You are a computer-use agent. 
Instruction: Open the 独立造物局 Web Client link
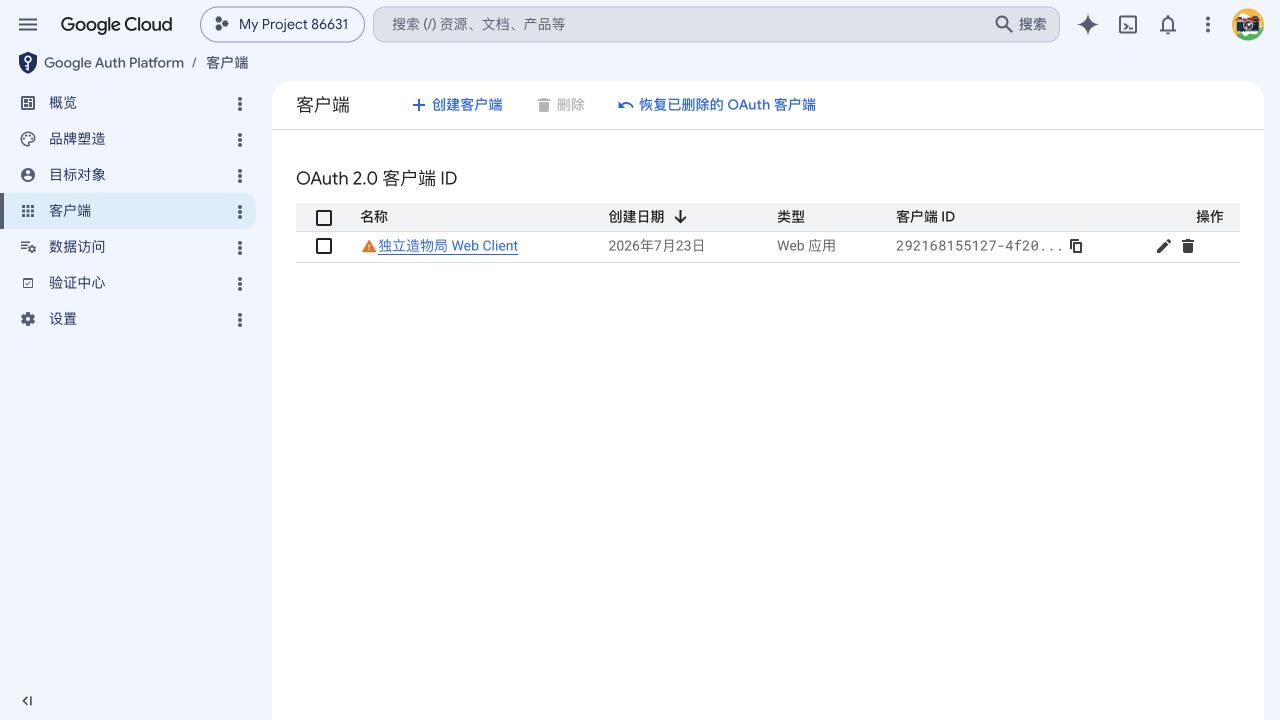coord(448,246)
